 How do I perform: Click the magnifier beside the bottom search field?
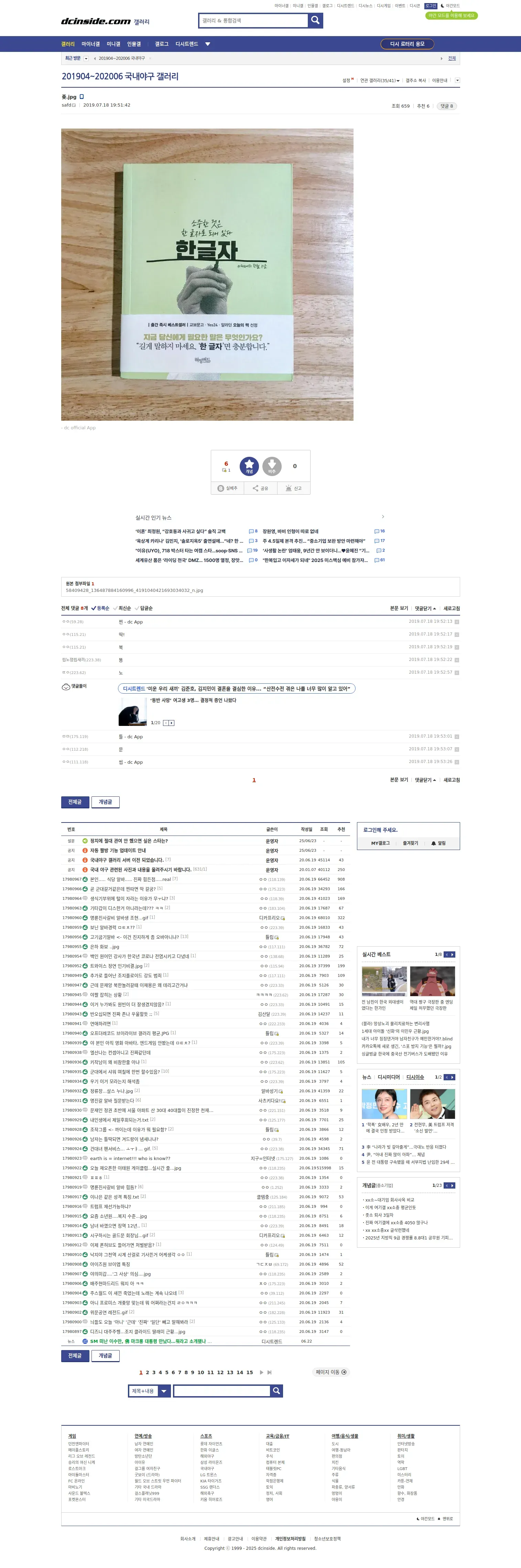pyautogui.click(x=276, y=1390)
